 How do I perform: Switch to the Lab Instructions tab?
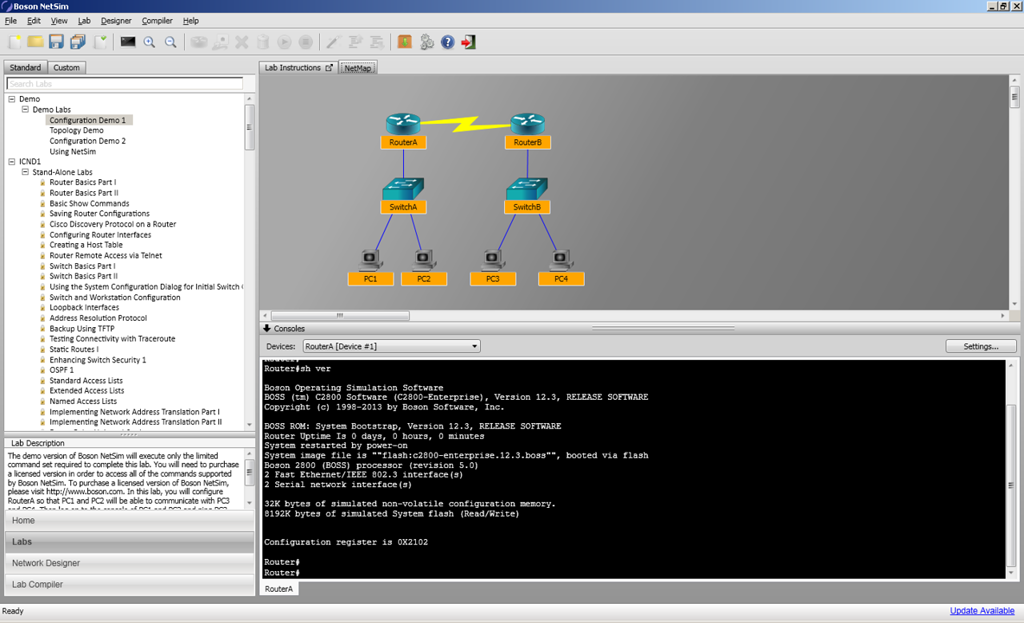pyautogui.click(x=298, y=68)
